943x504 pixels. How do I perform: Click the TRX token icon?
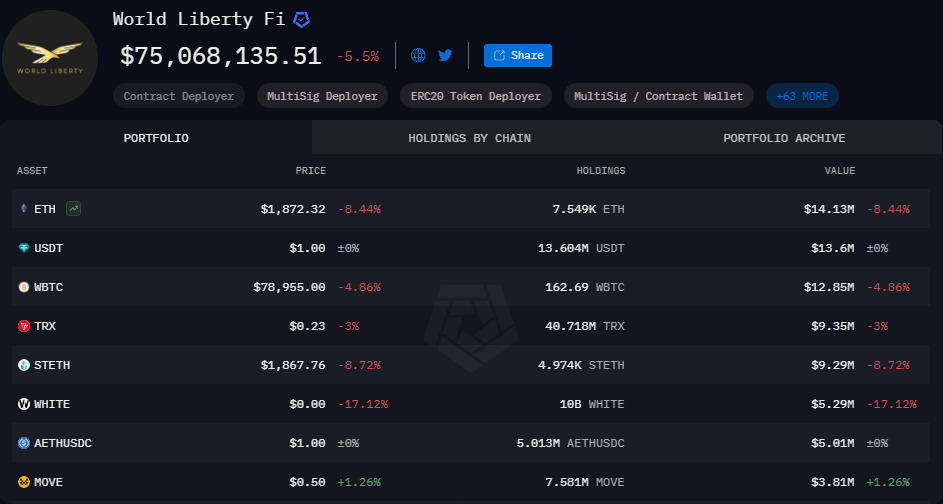click(24, 326)
